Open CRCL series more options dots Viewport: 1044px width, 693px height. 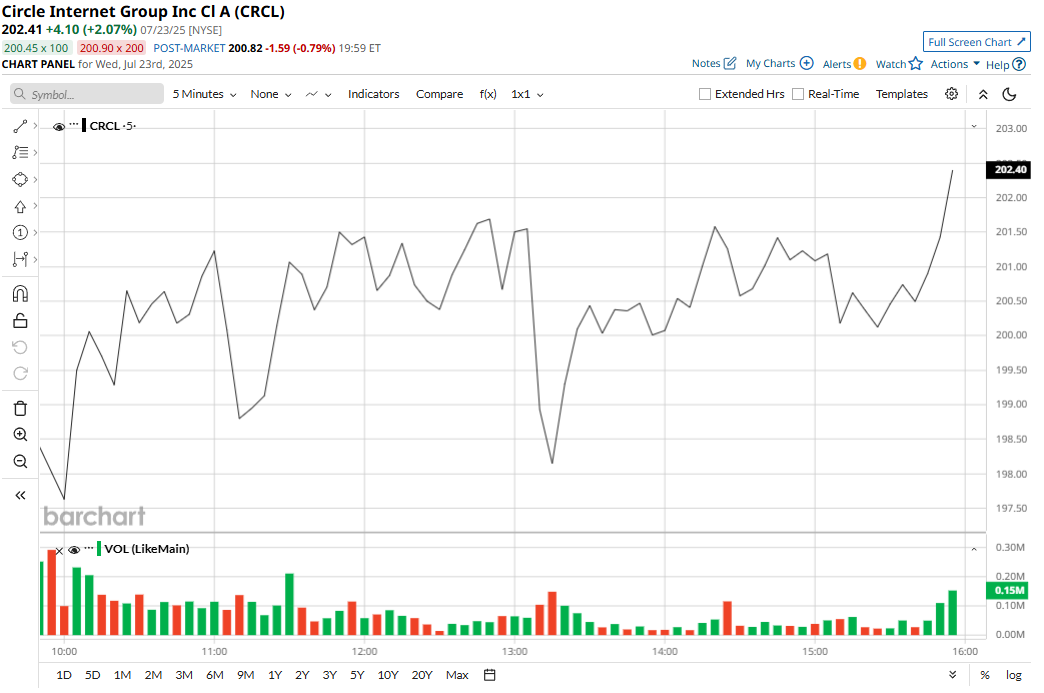click(x=73, y=124)
